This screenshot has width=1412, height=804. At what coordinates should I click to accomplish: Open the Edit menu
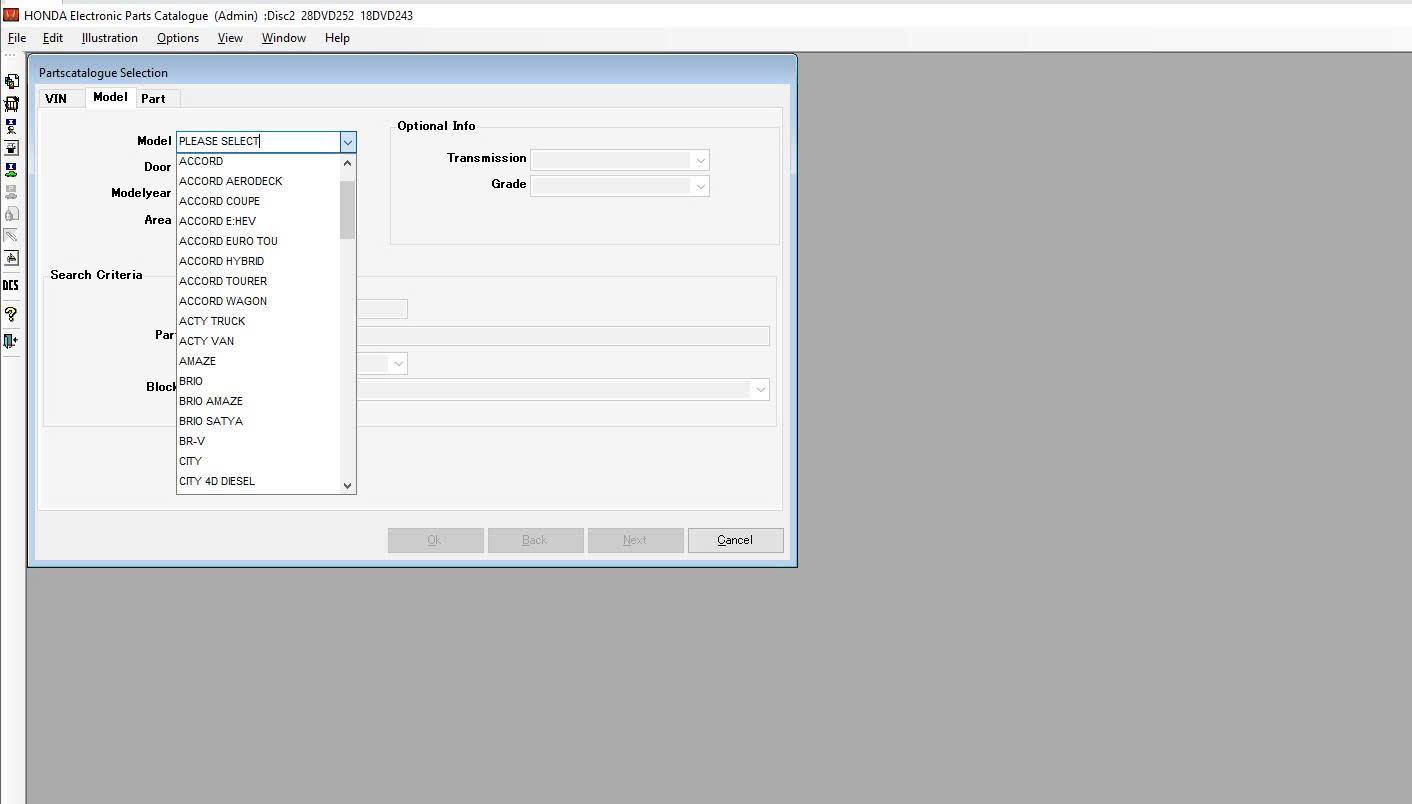53,38
